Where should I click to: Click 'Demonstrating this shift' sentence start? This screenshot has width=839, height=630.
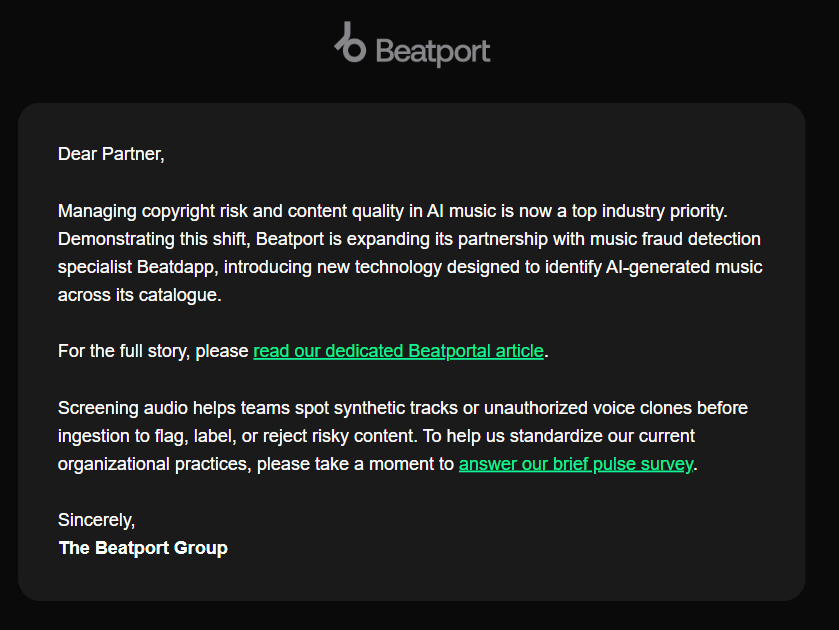(154, 239)
